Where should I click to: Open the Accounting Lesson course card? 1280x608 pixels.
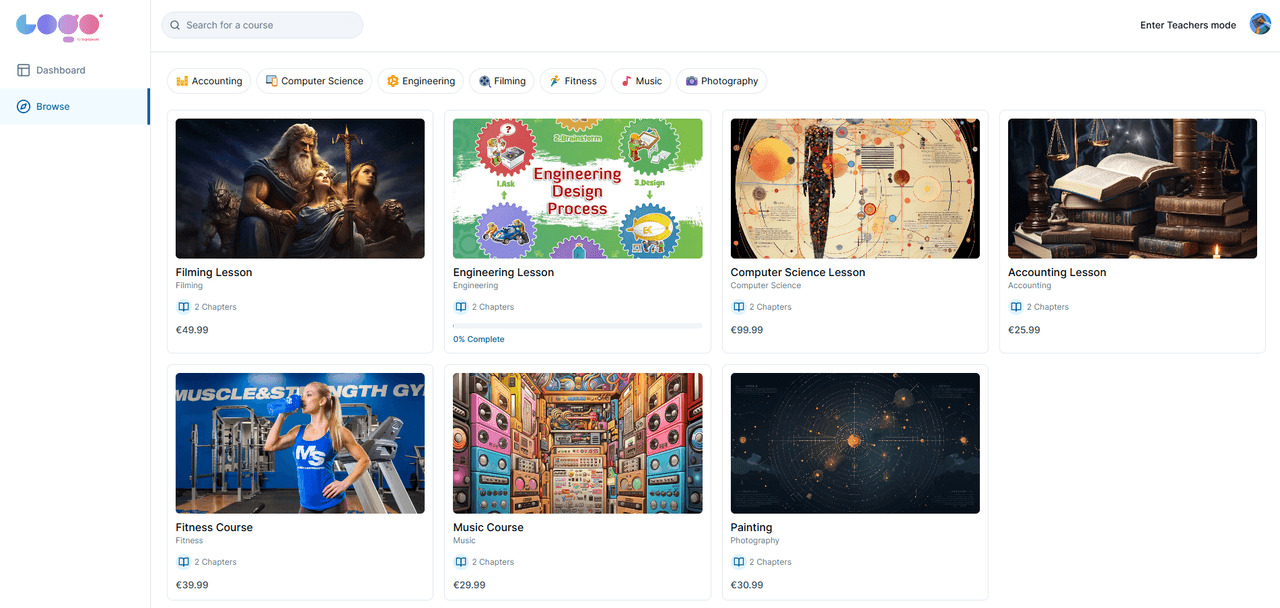(x=1132, y=230)
